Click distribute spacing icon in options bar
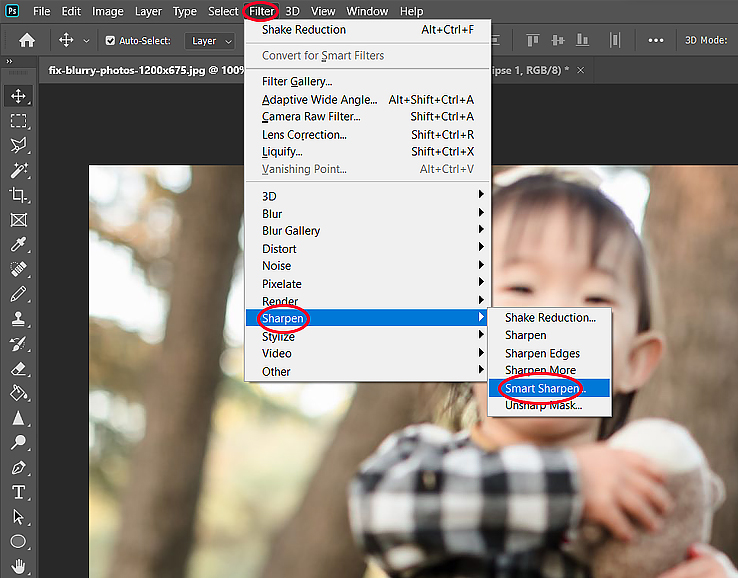This screenshot has height=578, width=738. 615,40
